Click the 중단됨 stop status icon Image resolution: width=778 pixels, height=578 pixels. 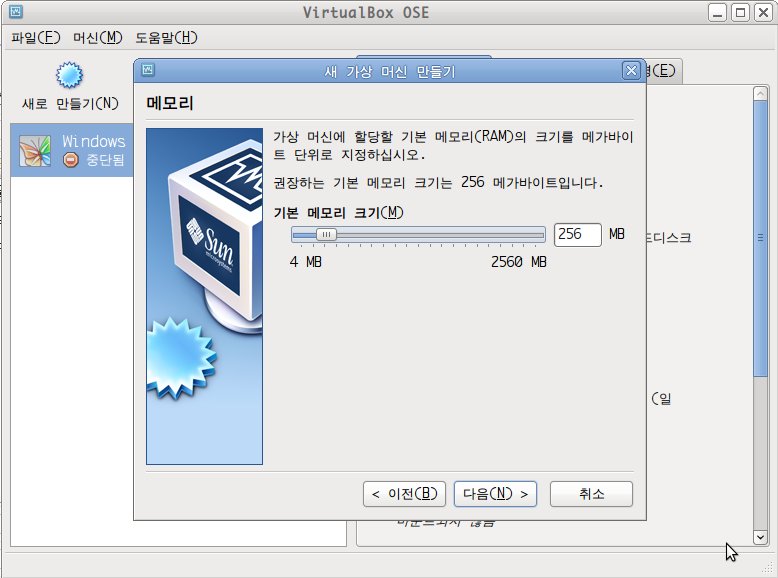[x=70, y=160]
